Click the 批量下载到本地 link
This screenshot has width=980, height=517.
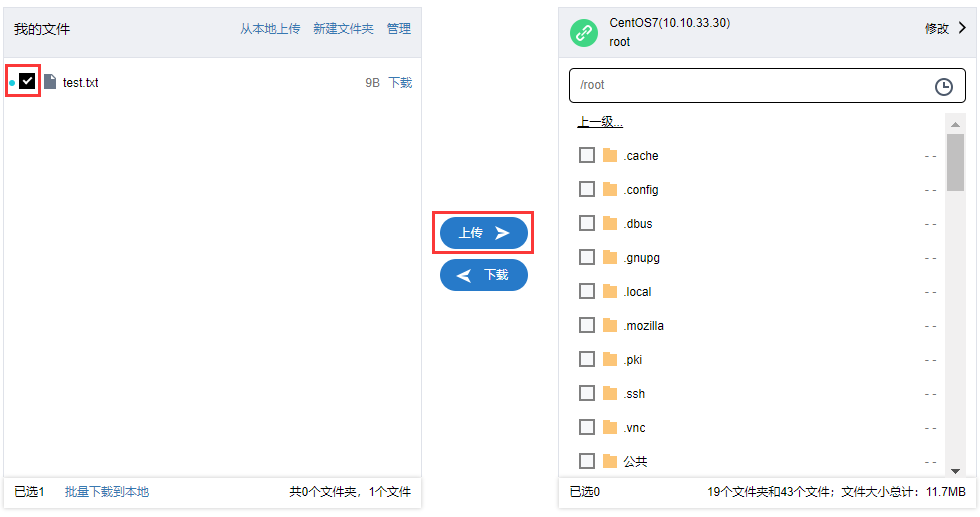107,492
